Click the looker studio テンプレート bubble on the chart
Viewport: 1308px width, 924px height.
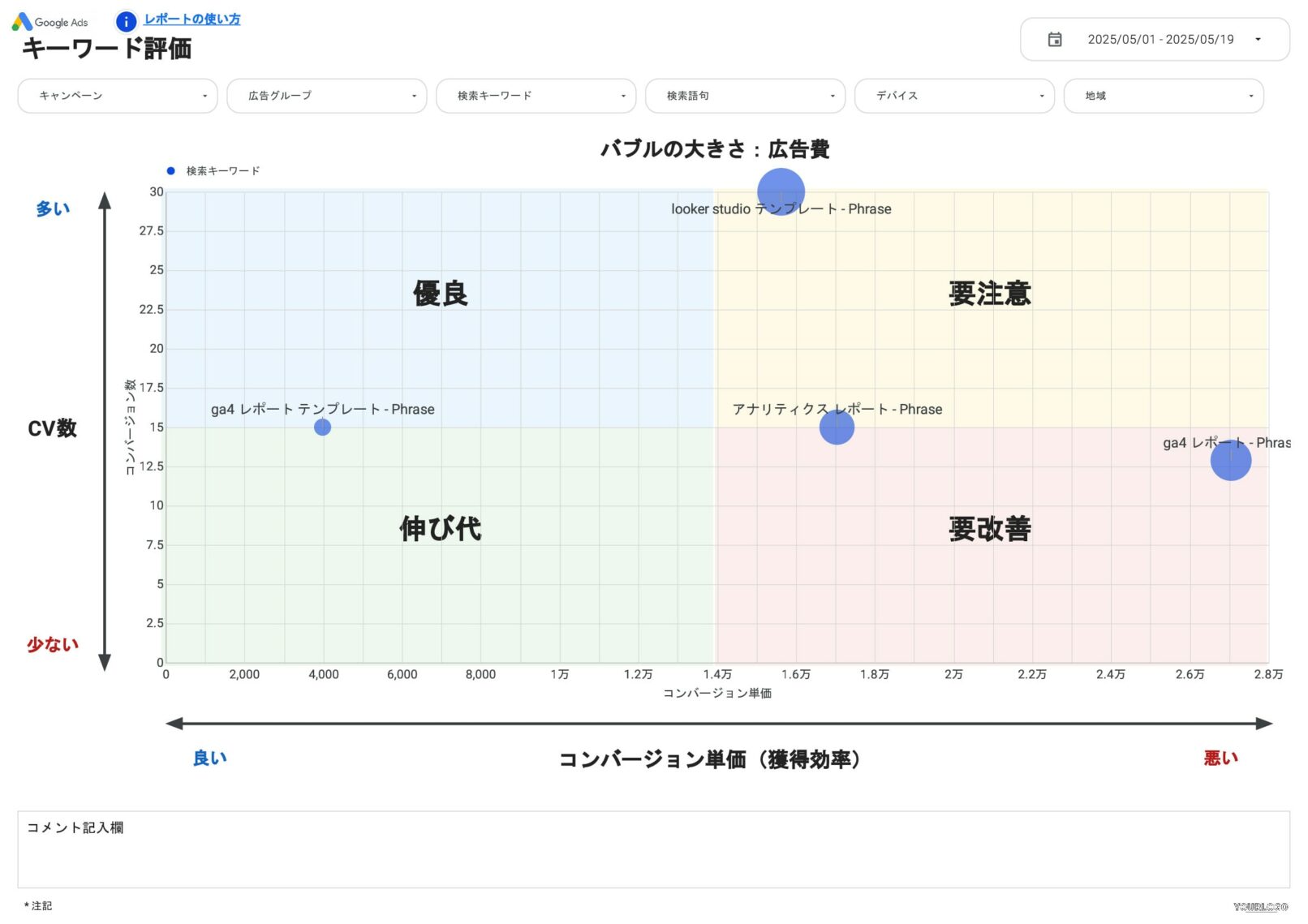[780, 191]
